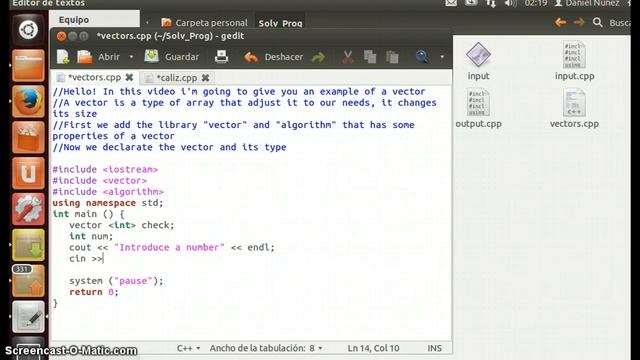Click the 'vector <int> check;' line
The width and height of the screenshot is (640, 360).
(x=122, y=225)
